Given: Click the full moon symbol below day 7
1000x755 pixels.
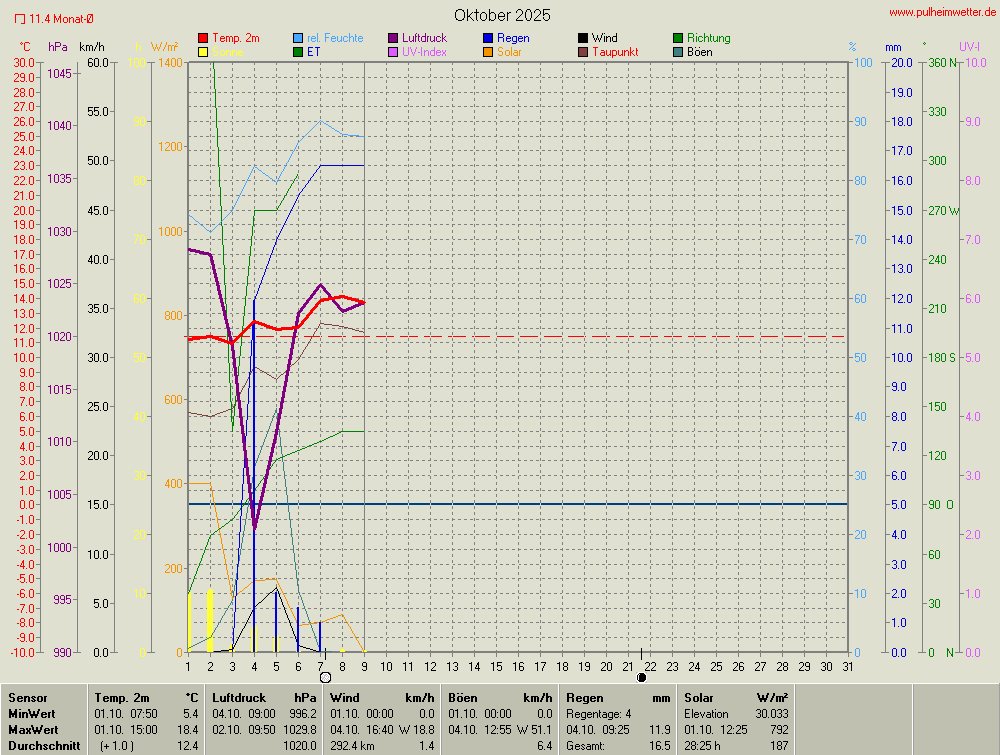Looking at the screenshot, I should pyautogui.click(x=325, y=677).
